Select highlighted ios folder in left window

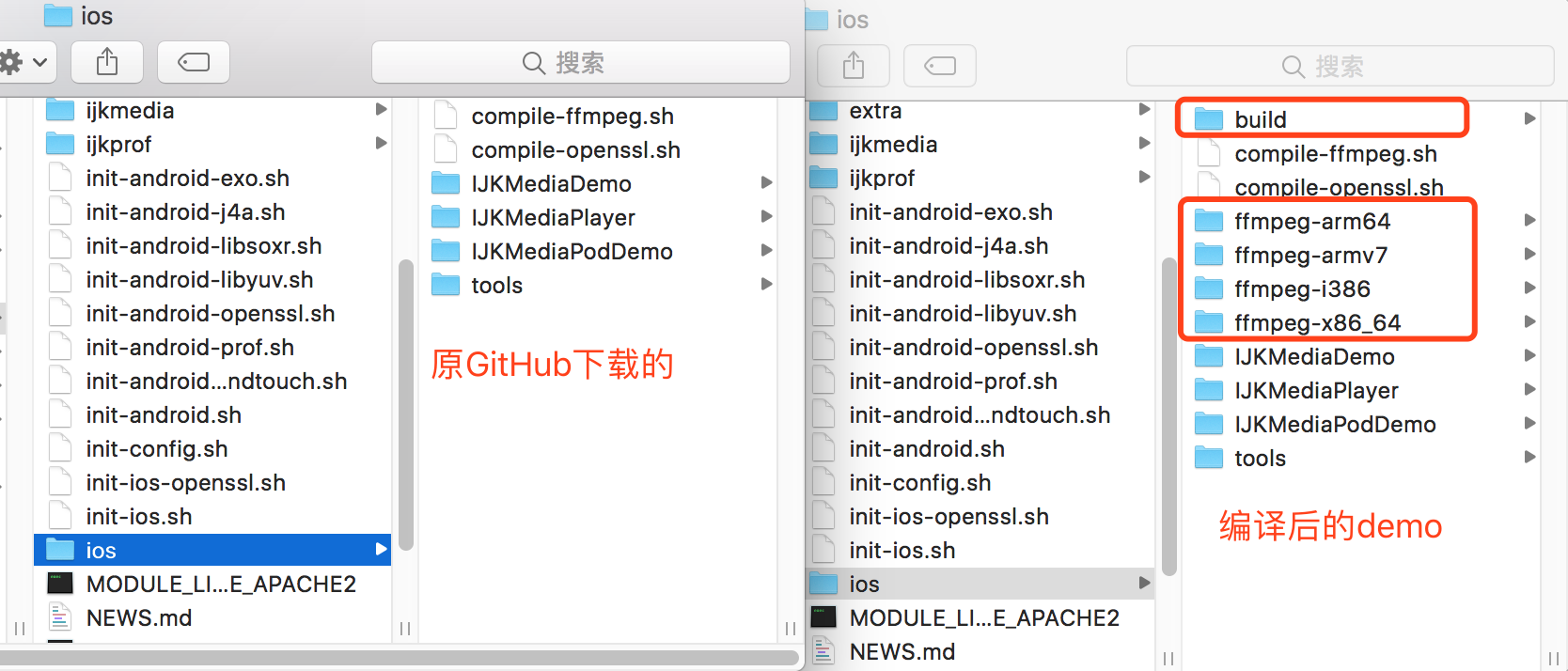pyautogui.click(x=212, y=551)
